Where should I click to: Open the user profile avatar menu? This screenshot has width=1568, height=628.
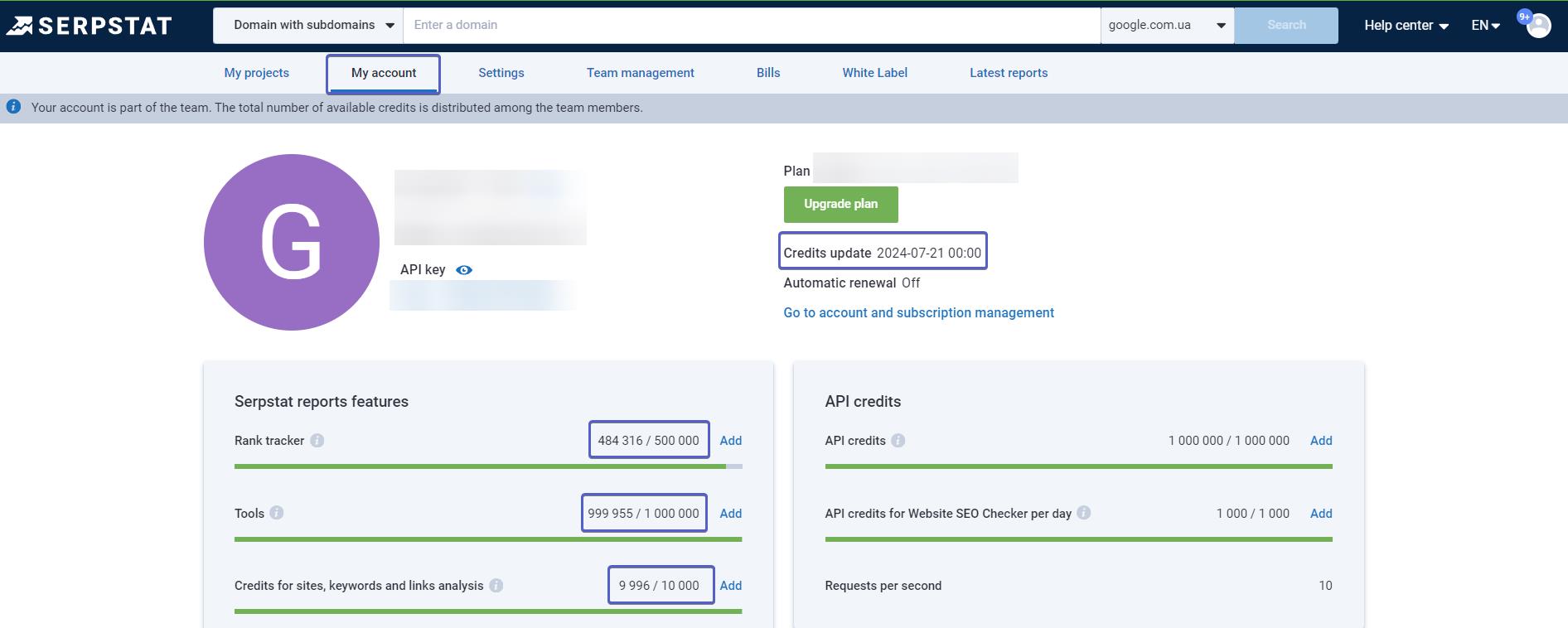(x=1538, y=26)
